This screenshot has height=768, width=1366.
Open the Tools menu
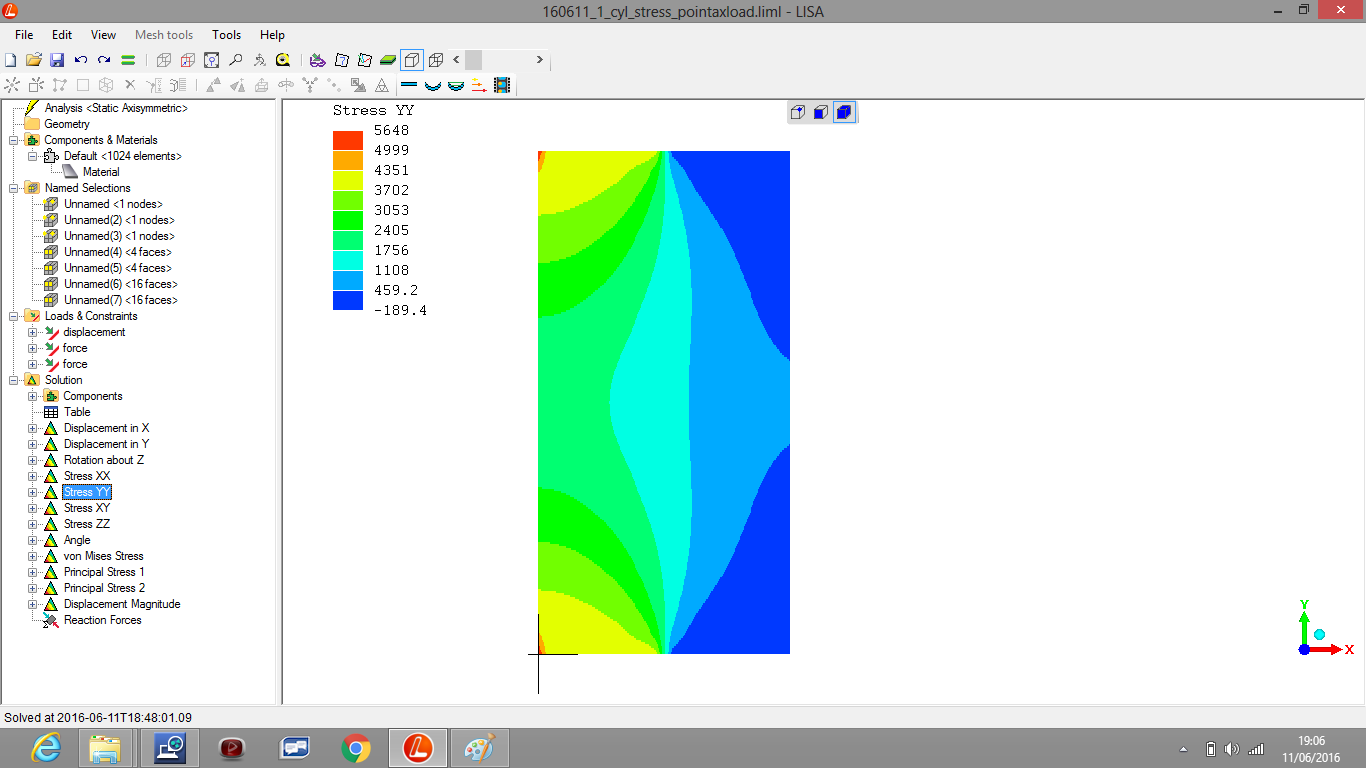[226, 35]
